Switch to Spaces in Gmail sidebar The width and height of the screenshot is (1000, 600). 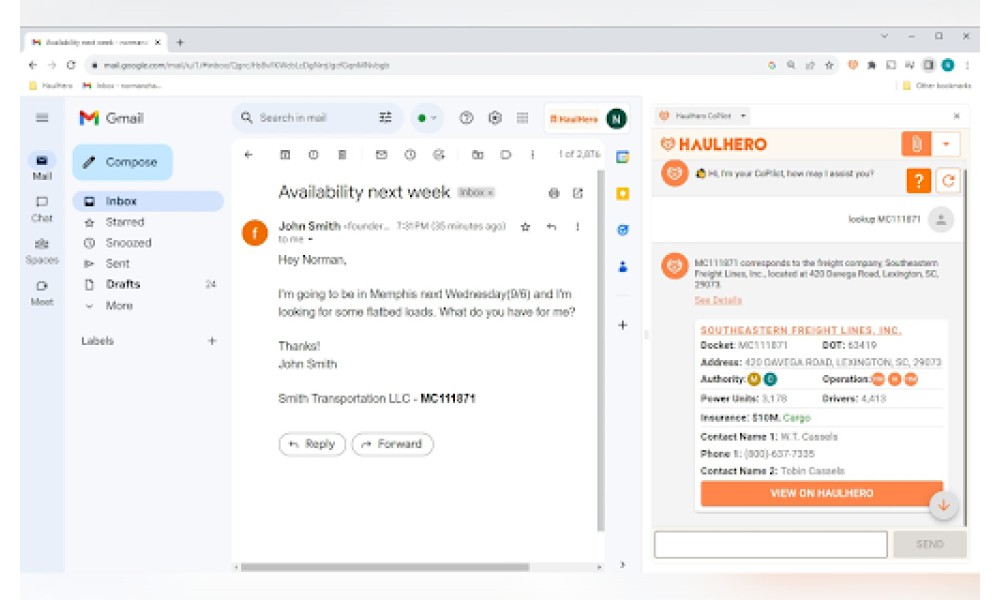click(x=42, y=251)
